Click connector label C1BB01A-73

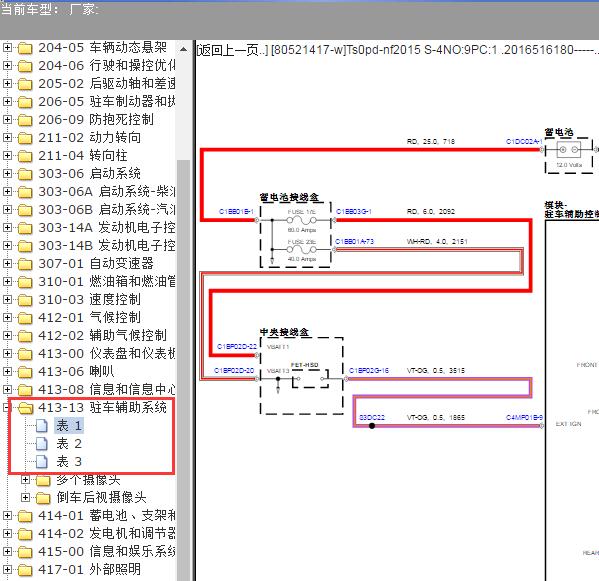[x=355, y=241]
